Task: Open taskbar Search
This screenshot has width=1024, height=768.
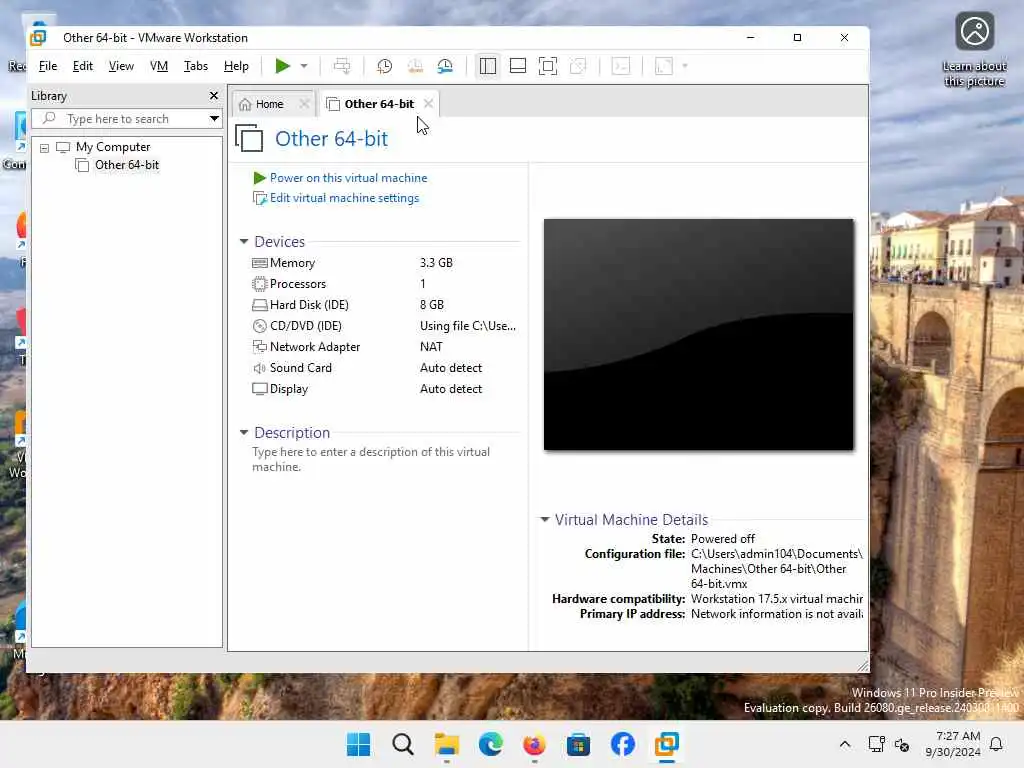Action: tap(402, 744)
